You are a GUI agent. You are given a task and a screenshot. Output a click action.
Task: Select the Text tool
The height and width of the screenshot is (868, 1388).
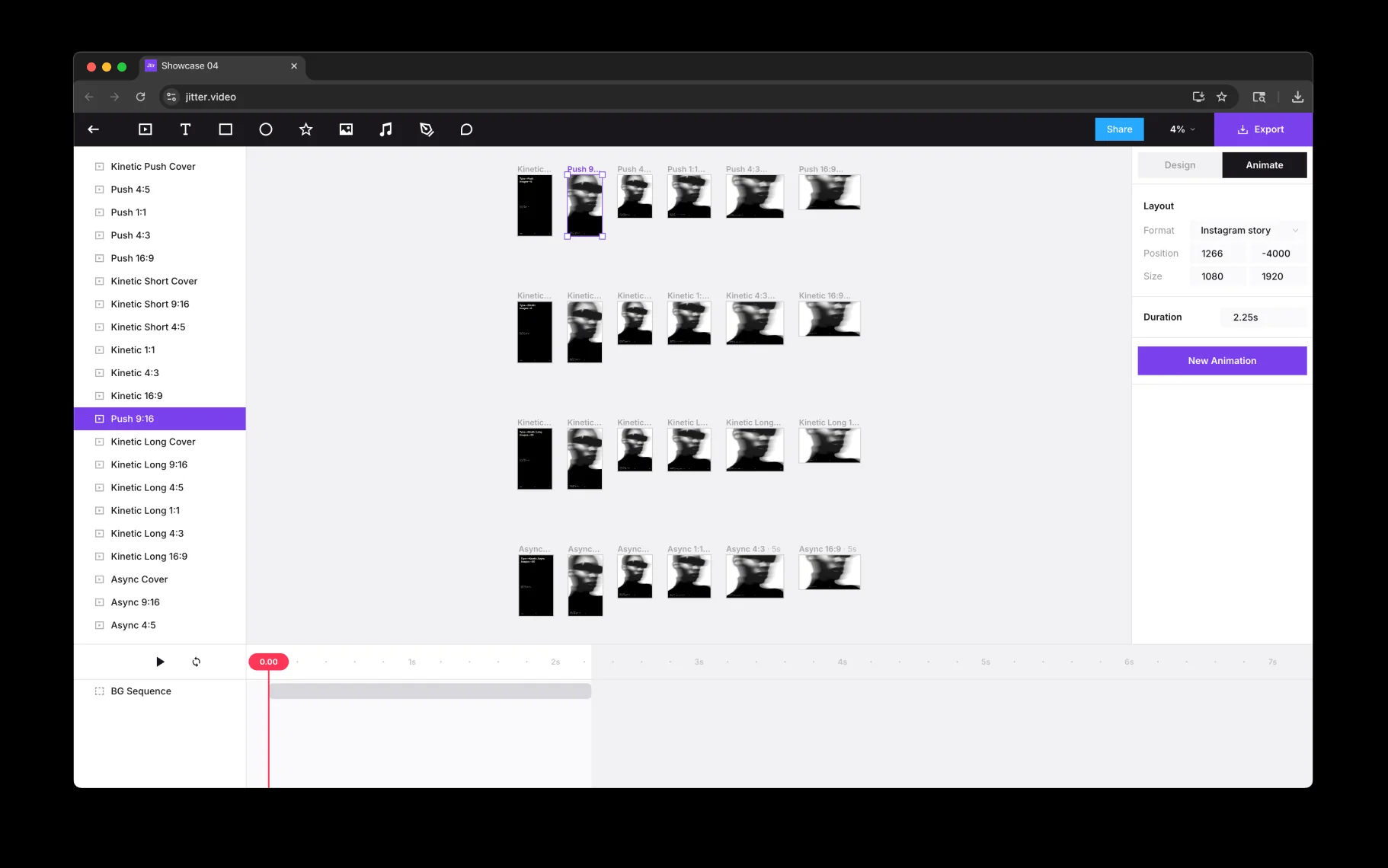point(185,129)
